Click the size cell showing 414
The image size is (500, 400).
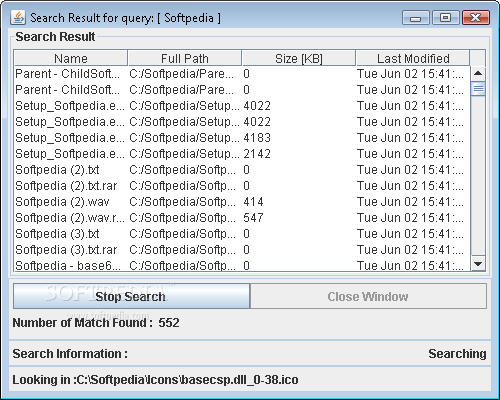click(x=253, y=202)
